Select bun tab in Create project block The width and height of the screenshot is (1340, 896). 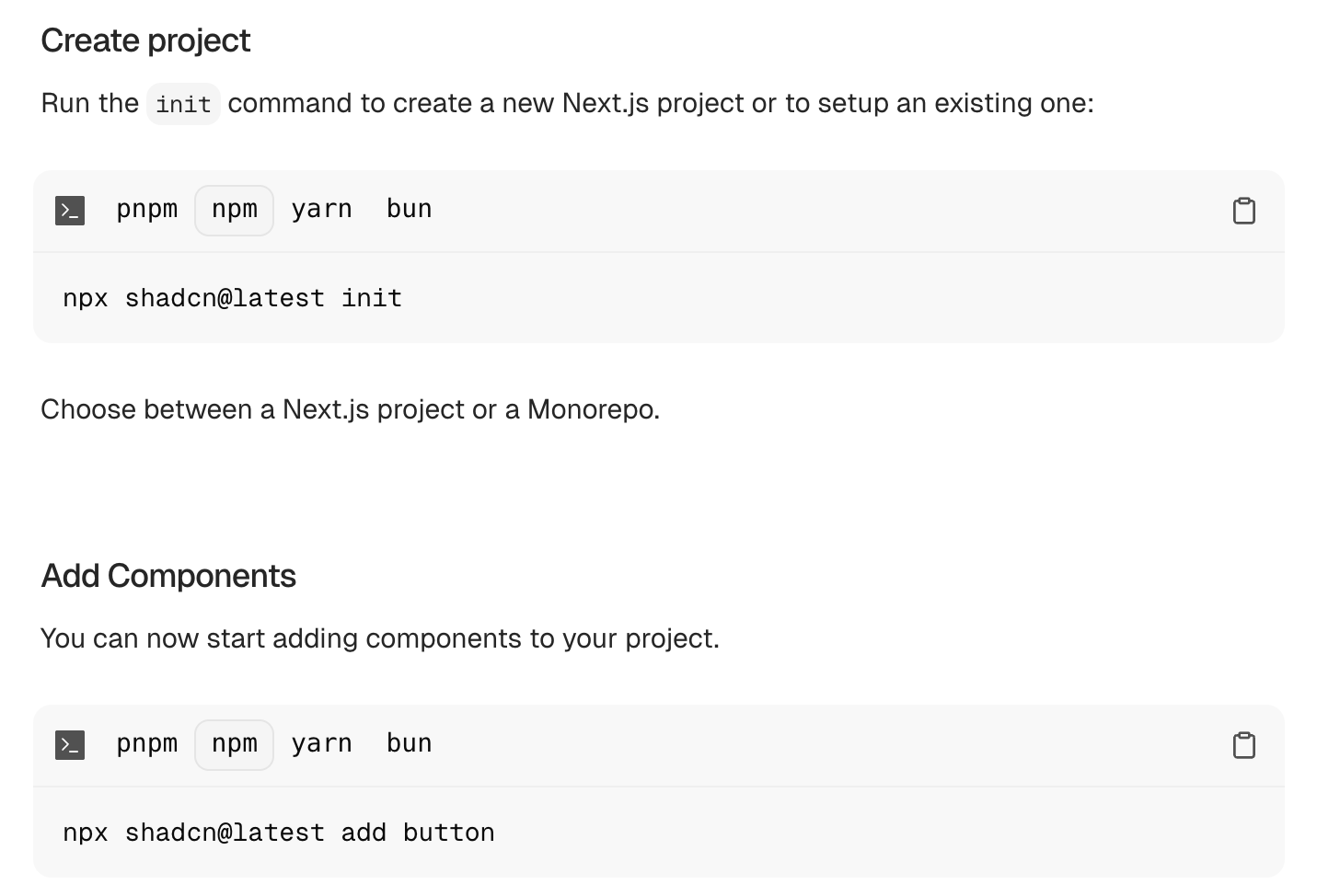(x=409, y=210)
